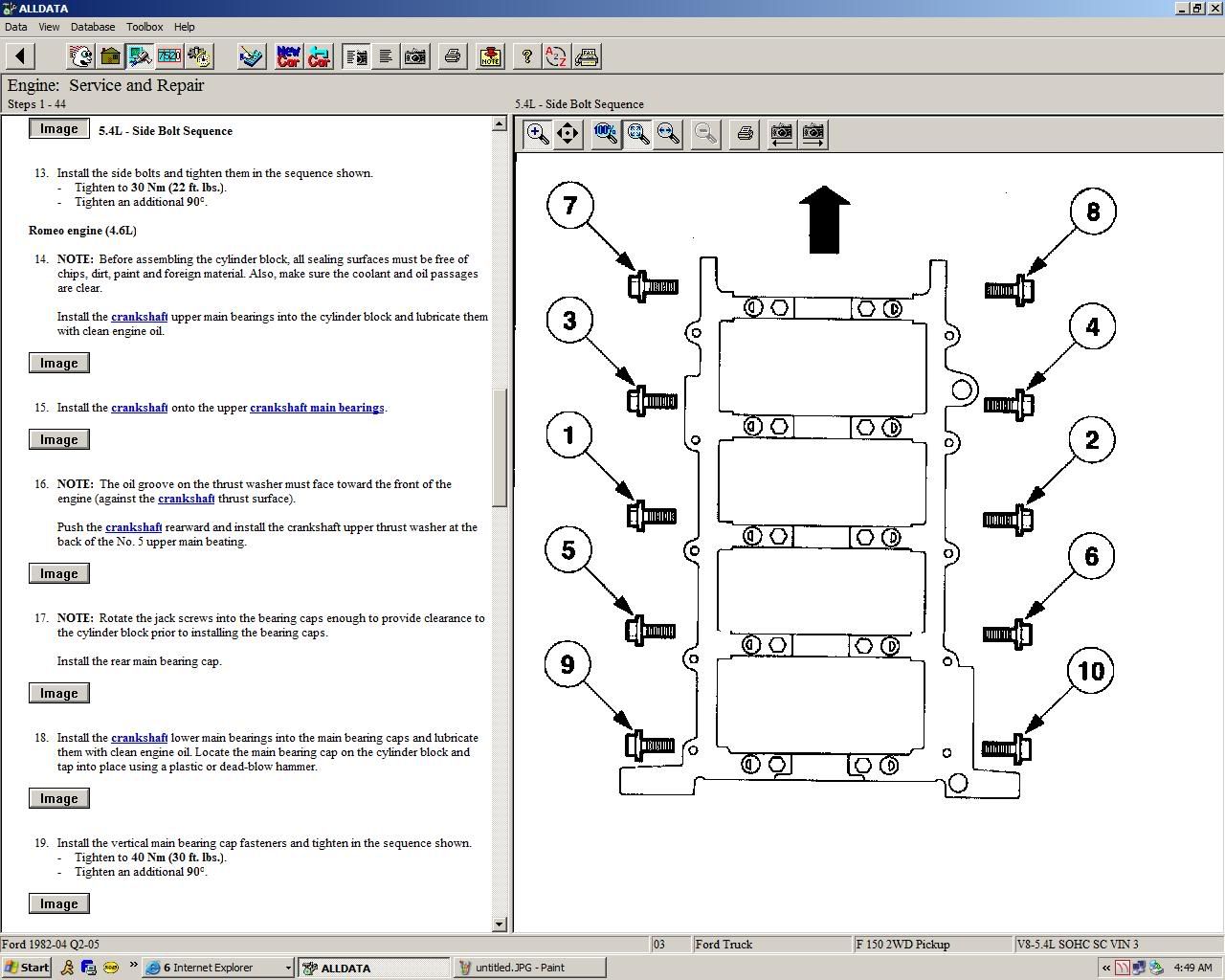
Task: Toggle the fit-to-window zoom button
Action: [x=637, y=134]
